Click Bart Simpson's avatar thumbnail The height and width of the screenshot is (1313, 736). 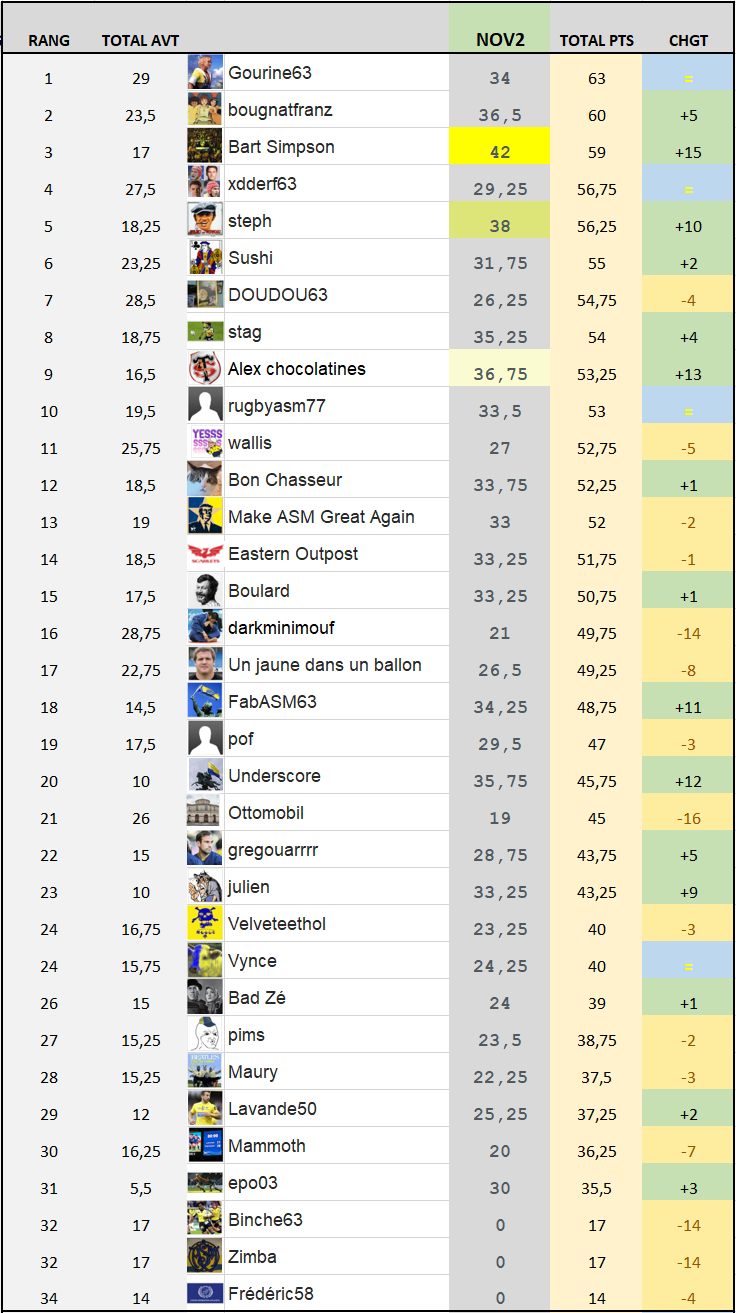click(x=205, y=147)
